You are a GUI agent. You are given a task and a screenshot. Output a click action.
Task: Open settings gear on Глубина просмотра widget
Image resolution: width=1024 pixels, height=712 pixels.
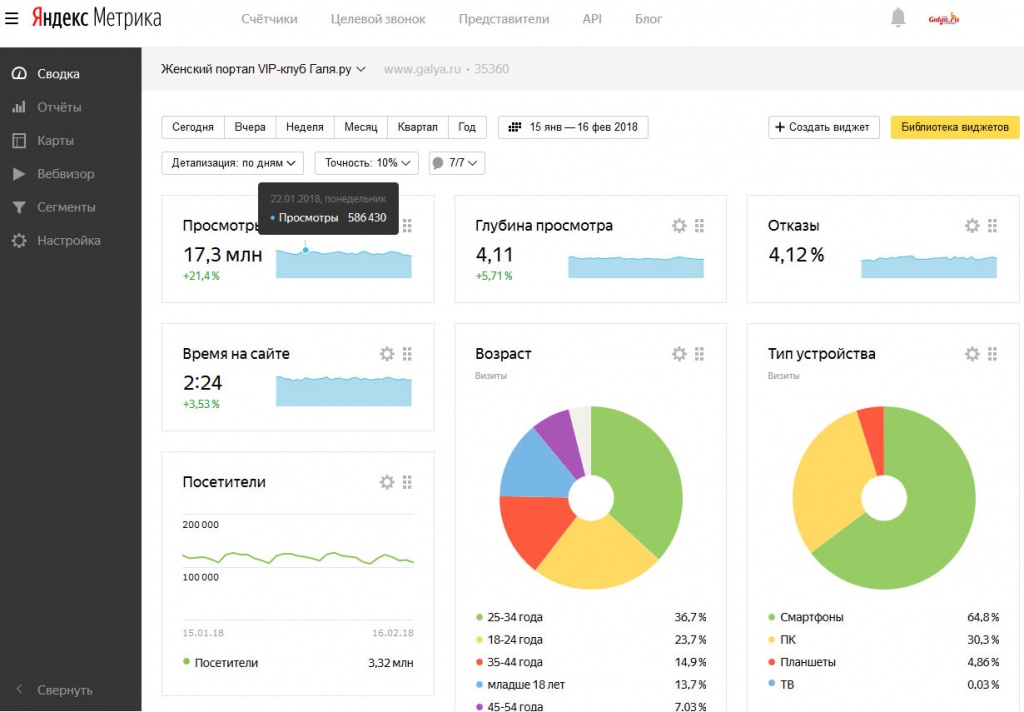pos(679,226)
